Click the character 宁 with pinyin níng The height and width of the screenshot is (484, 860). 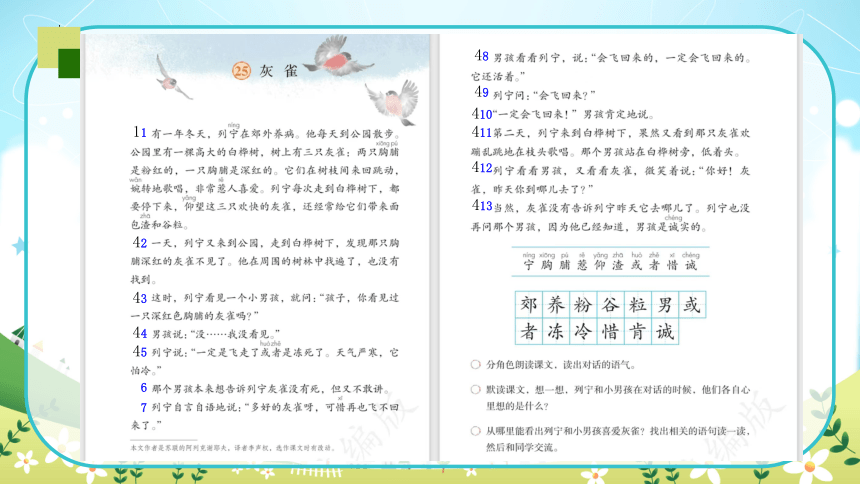pos(529,265)
